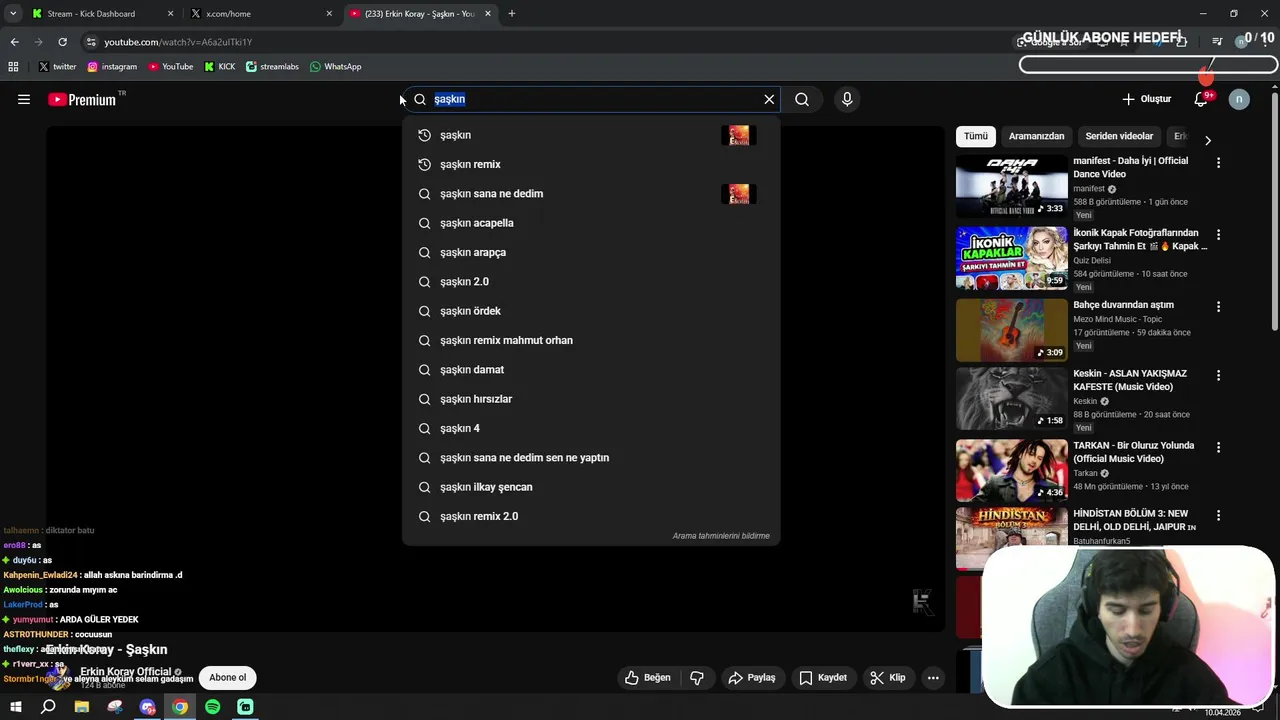The image size is (1280, 720).
Task: Choose suggestion "şaşkın 2.0"
Action: (590, 281)
